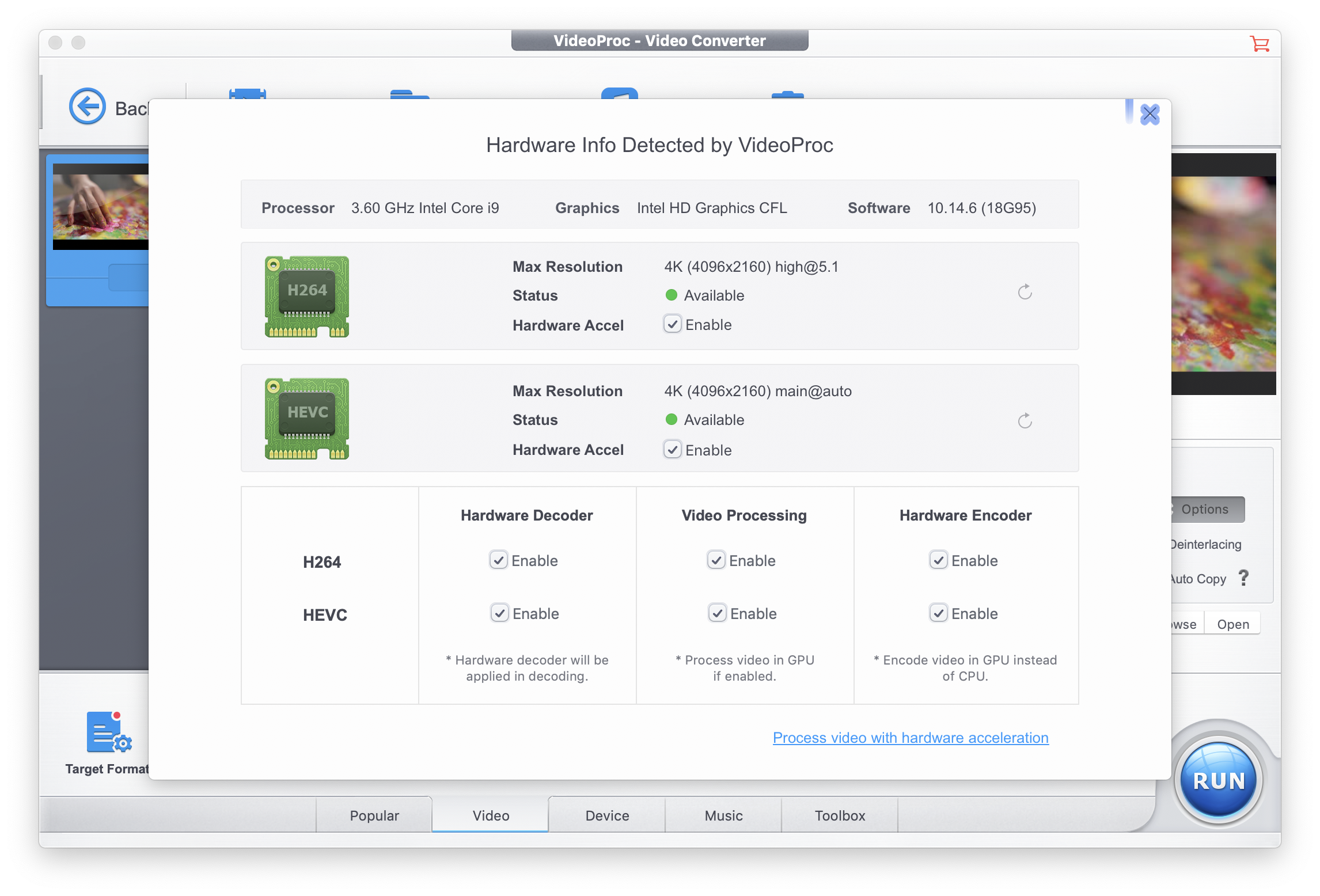This screenshot has width=1320, height=896.
Task: Click the H264 chip icon
Action: (x=307, y=297)
